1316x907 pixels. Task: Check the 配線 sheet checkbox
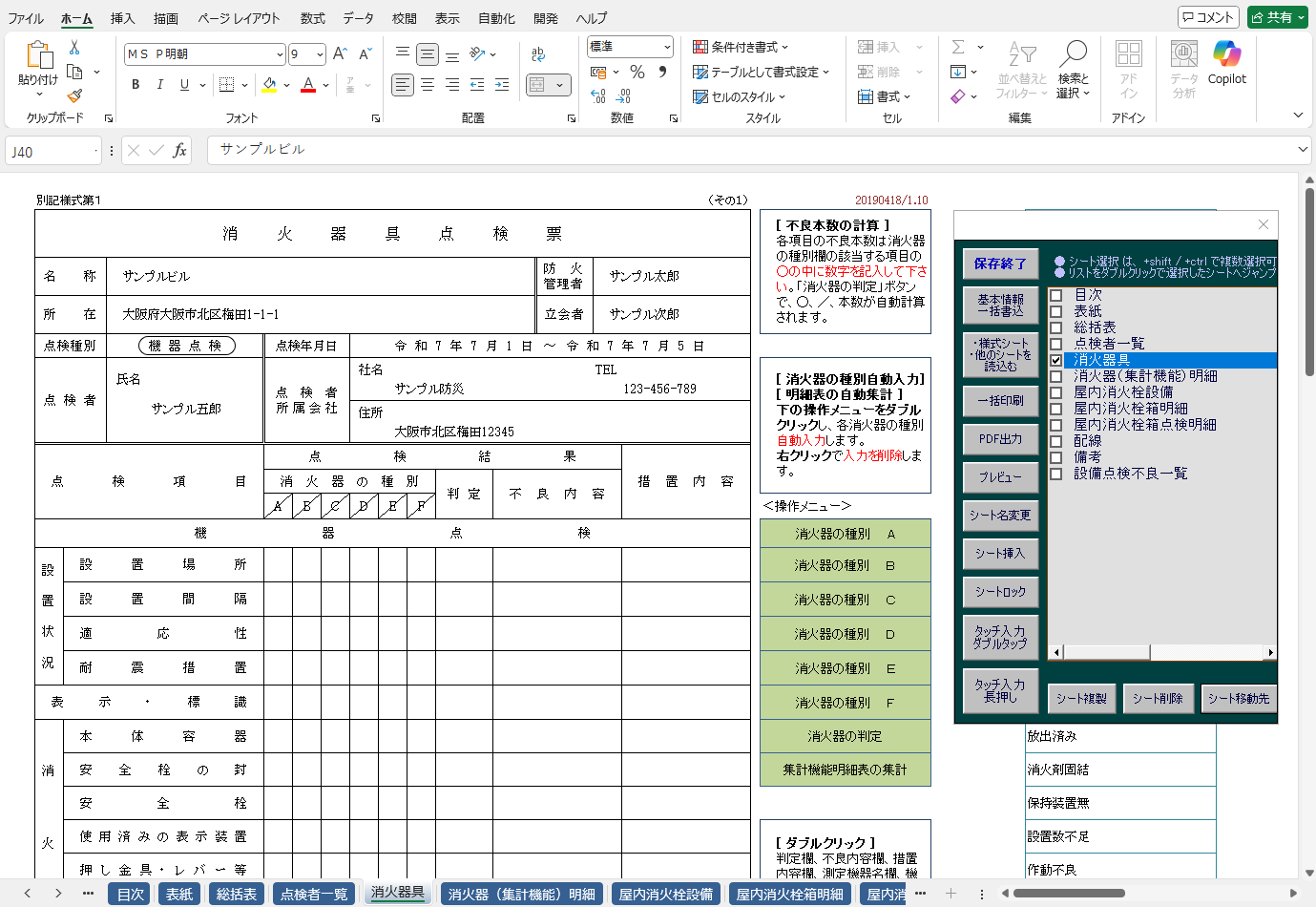click(1055, 440)
